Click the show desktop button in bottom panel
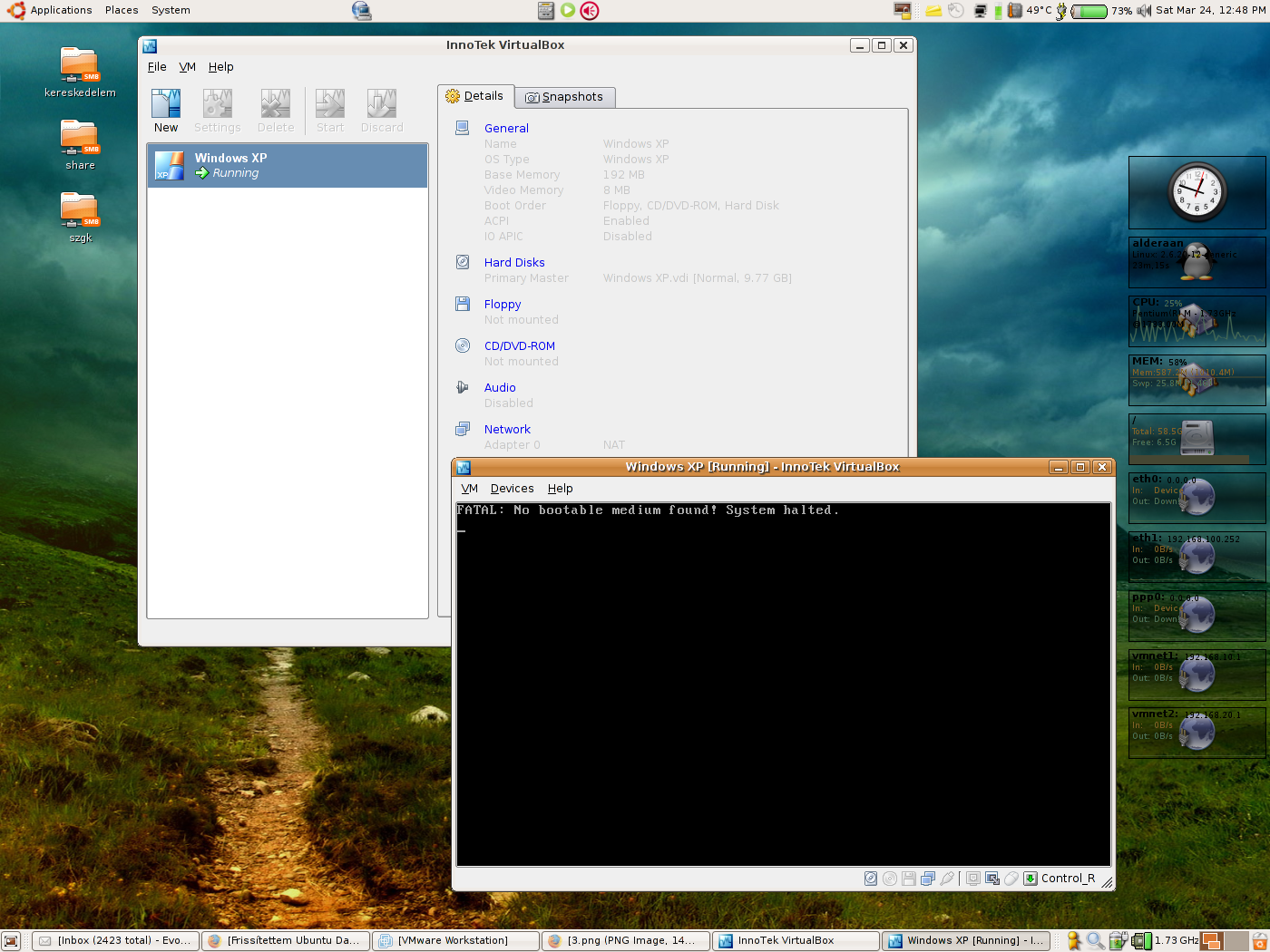 11,941
